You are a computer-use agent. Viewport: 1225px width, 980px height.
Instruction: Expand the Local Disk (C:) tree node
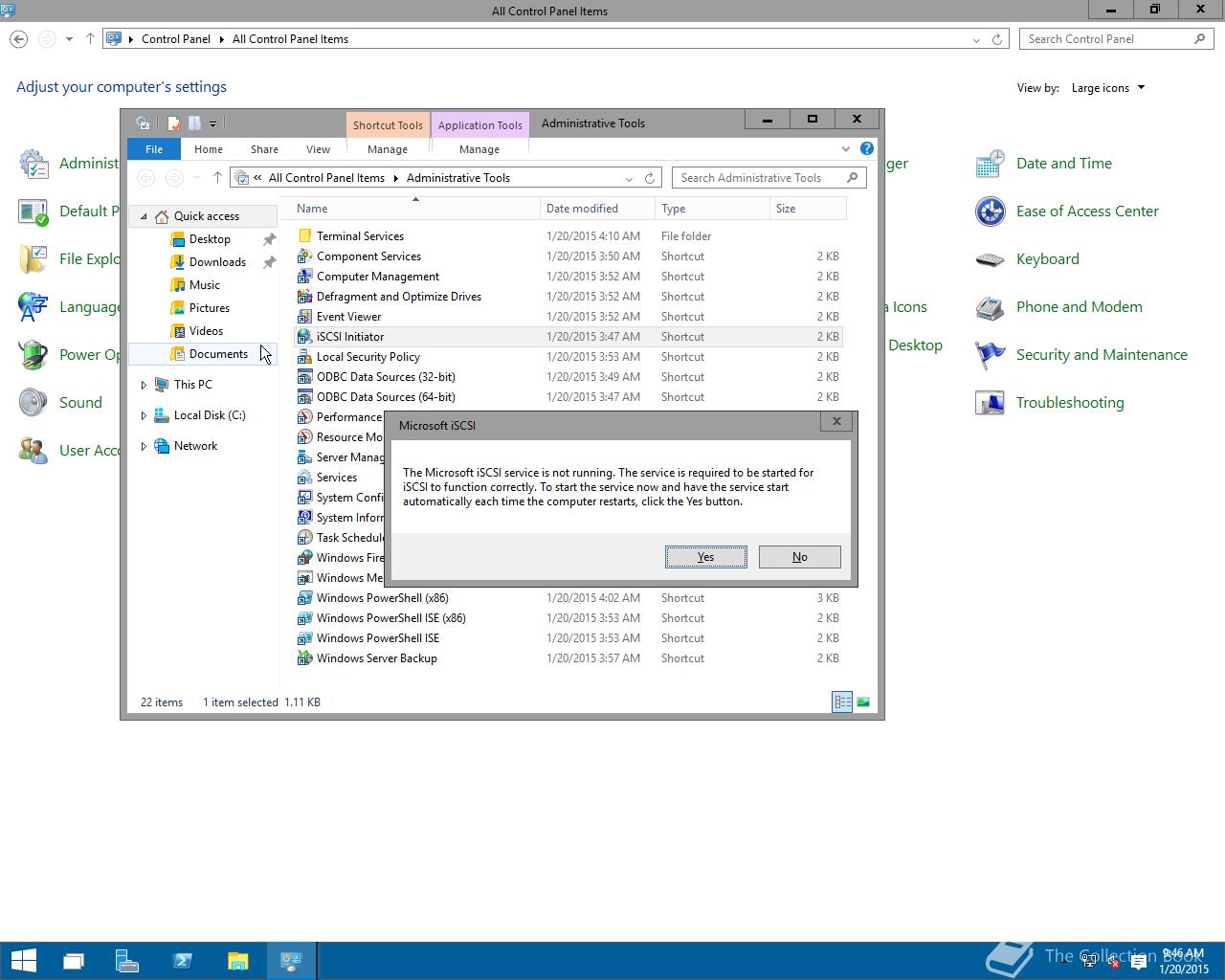point(144,415)
